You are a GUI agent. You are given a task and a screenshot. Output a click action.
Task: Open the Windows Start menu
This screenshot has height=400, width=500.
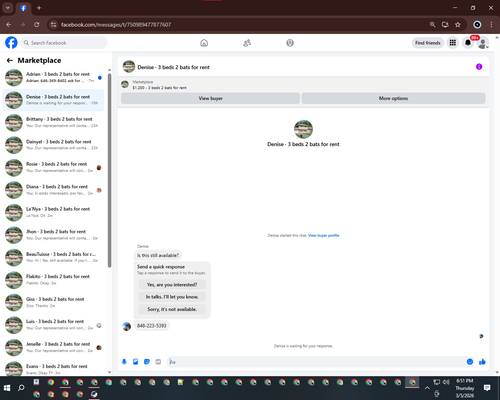pos(7,388)
